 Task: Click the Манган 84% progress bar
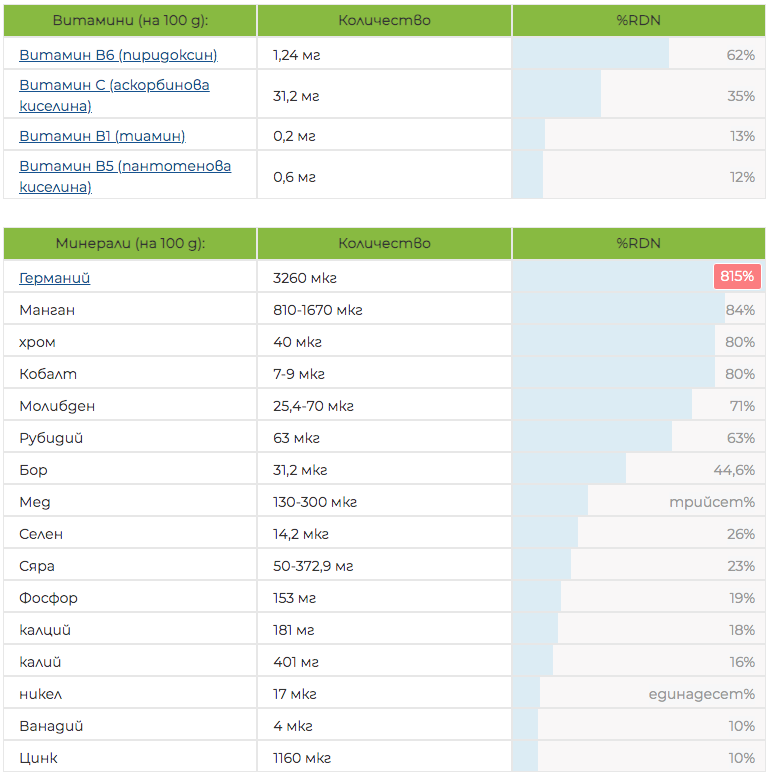pyautogui.click(x=618, y=310)
